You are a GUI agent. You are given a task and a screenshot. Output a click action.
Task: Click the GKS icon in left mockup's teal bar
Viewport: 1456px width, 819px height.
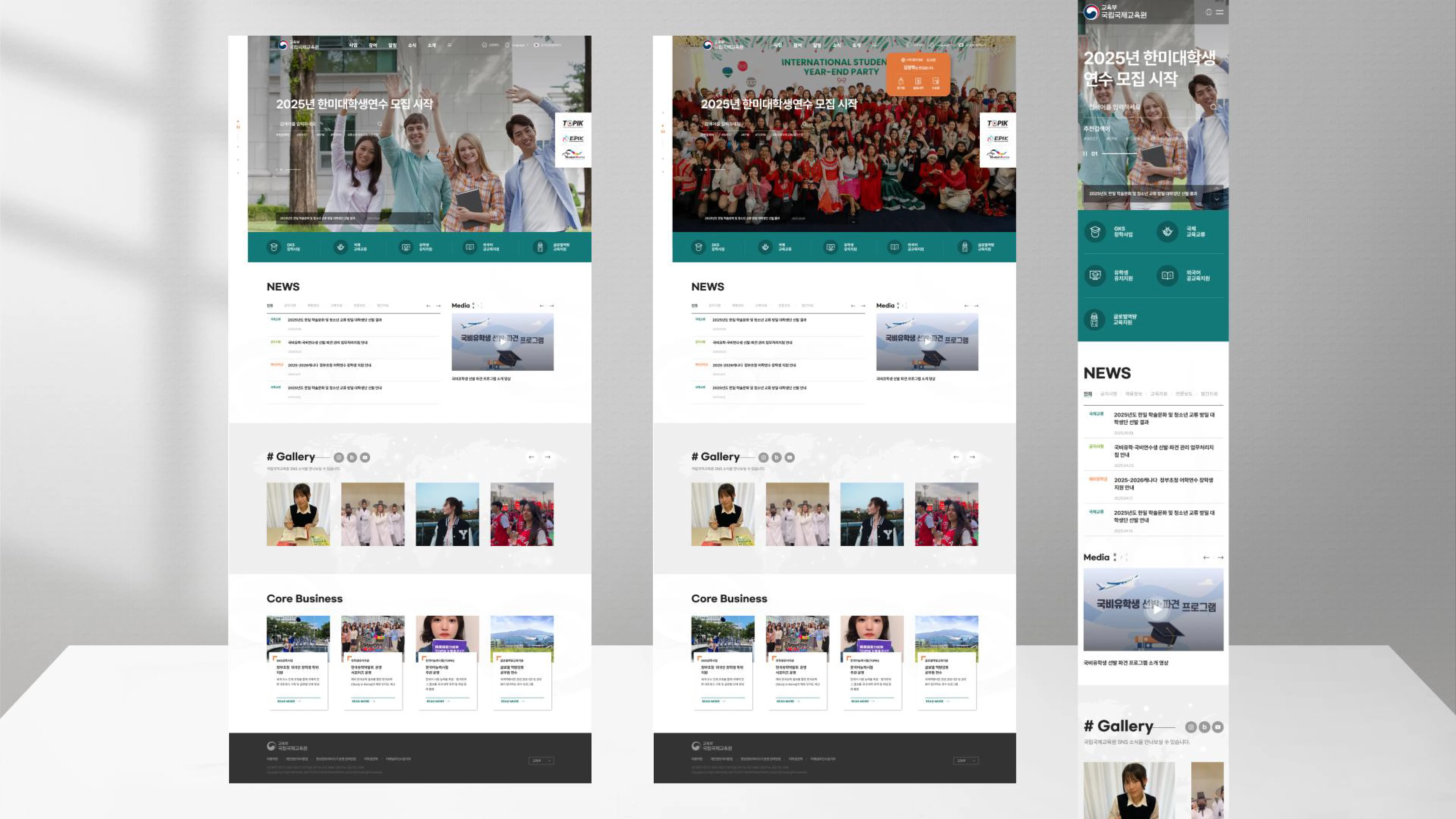coord(273,247)
